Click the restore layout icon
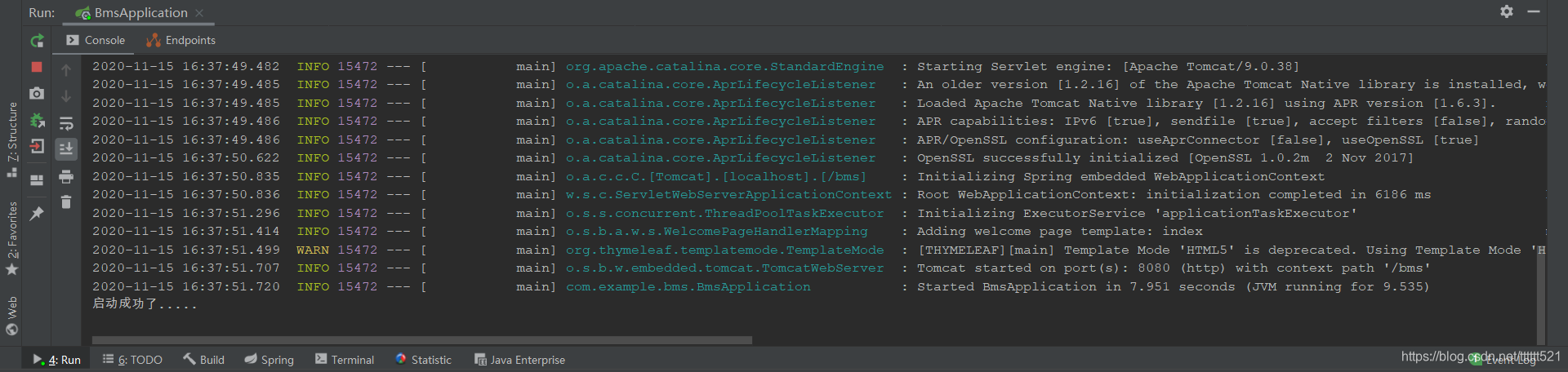Screen dimensions: 1568x372 pos(37,180)
